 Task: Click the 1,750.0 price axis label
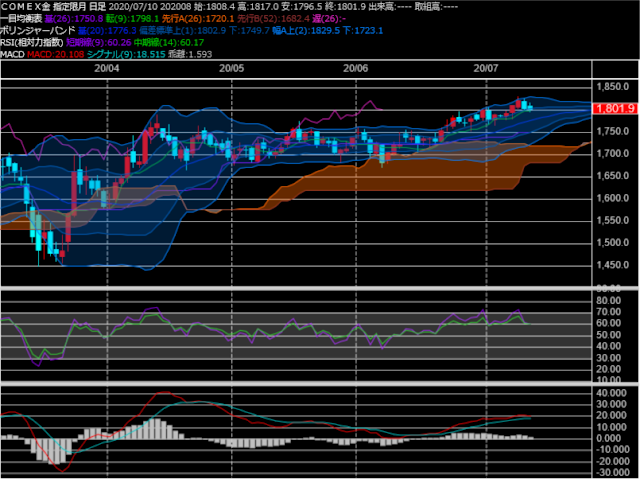pyautogui.click(x=613, y=131)
